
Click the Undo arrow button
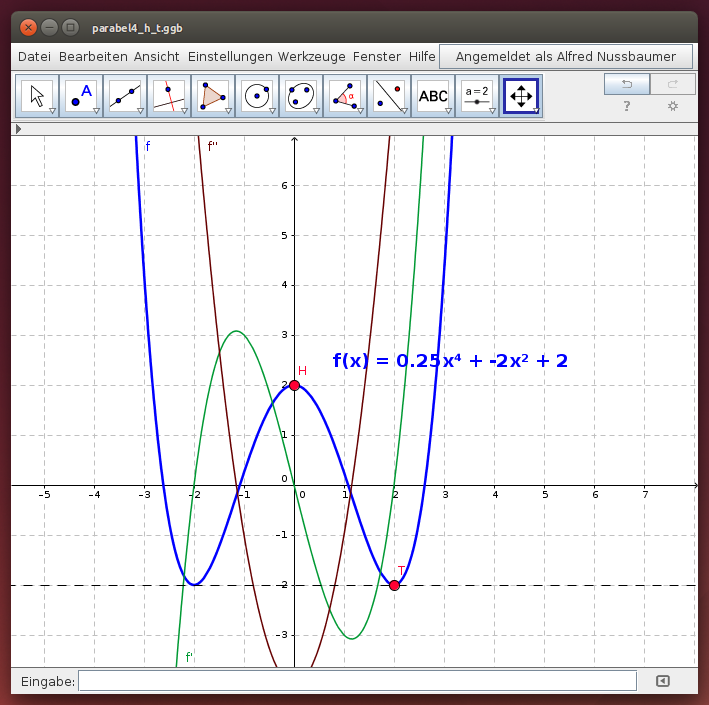click(627, 84)
